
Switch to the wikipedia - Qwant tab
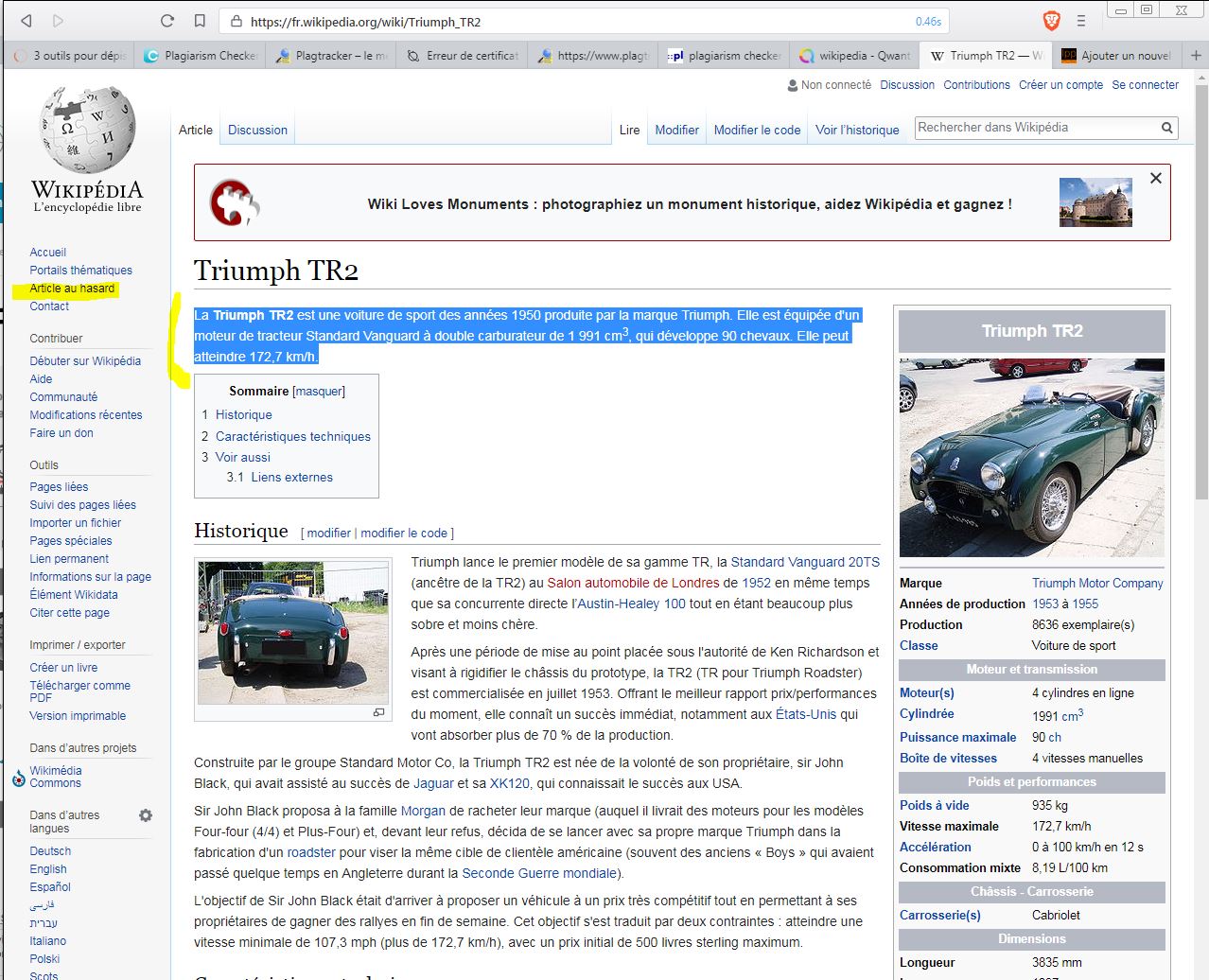(x=855, y=56)
